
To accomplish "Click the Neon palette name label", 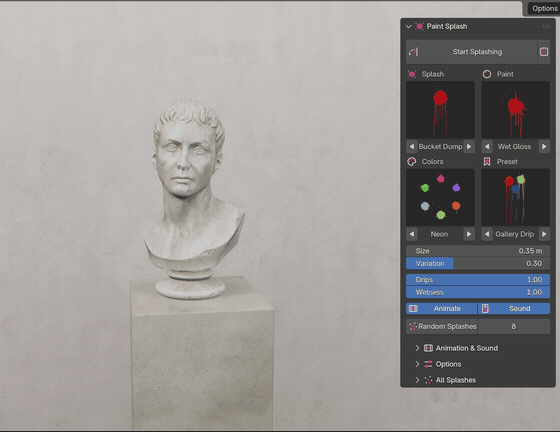I will pos(439,234).
